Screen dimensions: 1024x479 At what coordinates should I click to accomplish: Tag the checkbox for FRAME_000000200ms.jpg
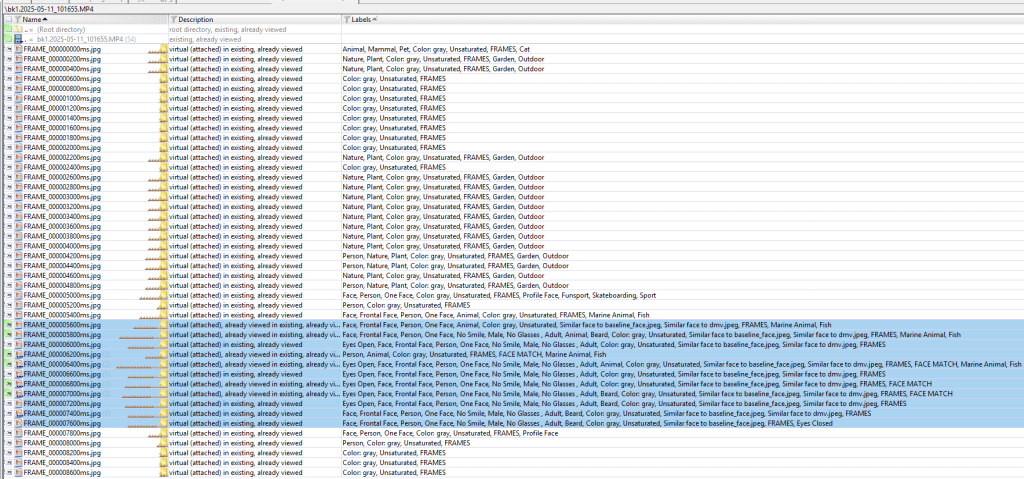(8, 59)
